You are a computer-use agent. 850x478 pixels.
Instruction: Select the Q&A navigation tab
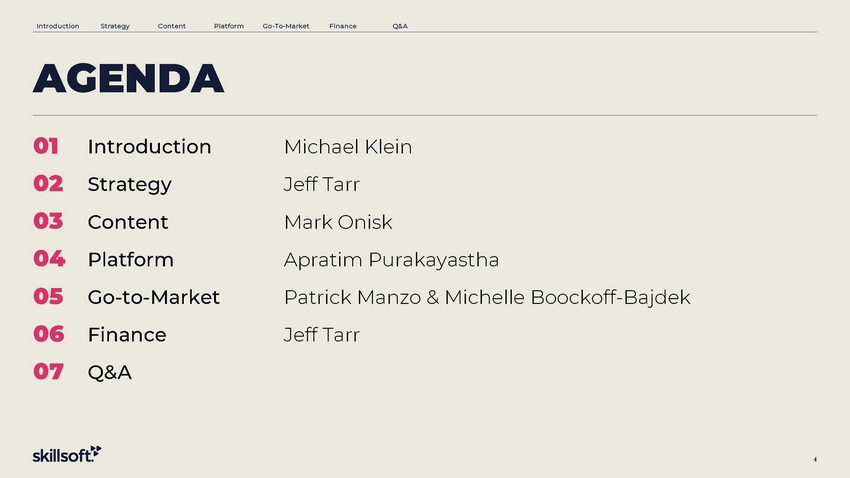pyautogui.click(x=400, y=26)
